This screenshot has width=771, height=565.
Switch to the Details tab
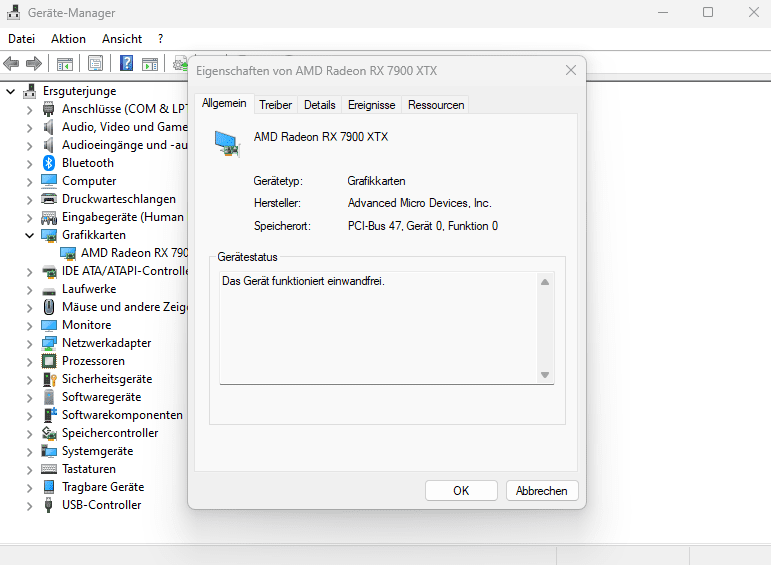(320, 105)
